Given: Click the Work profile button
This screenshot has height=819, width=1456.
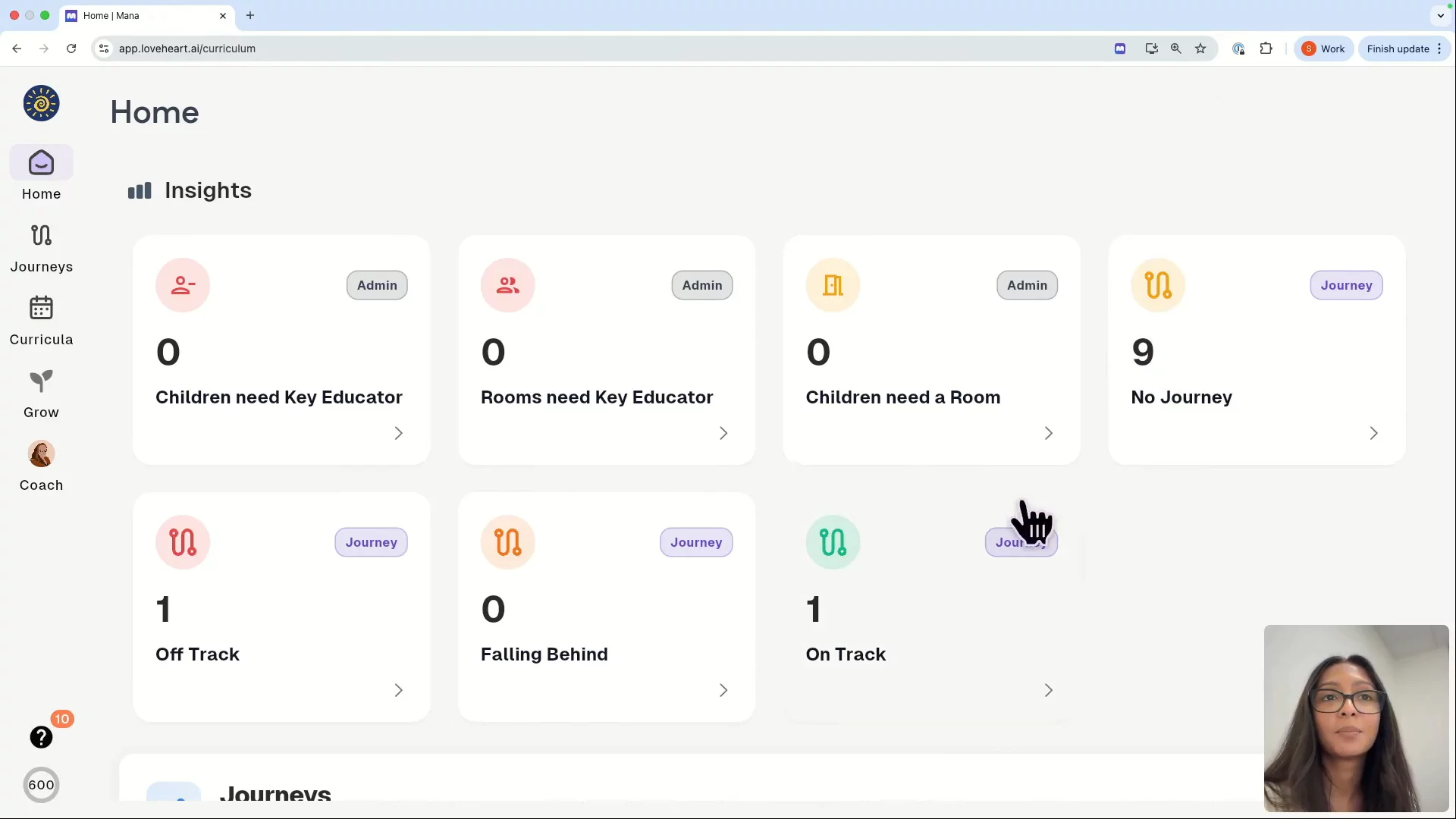Looking at the screenshot, I should tap(1323, 49).
